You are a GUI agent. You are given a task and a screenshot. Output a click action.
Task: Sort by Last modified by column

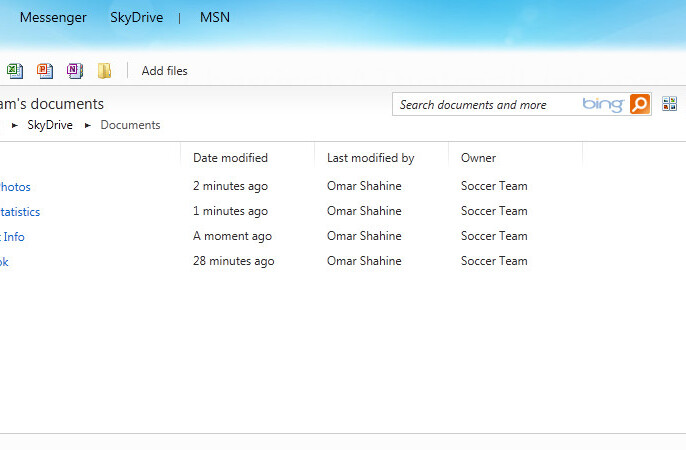point(370,158)
